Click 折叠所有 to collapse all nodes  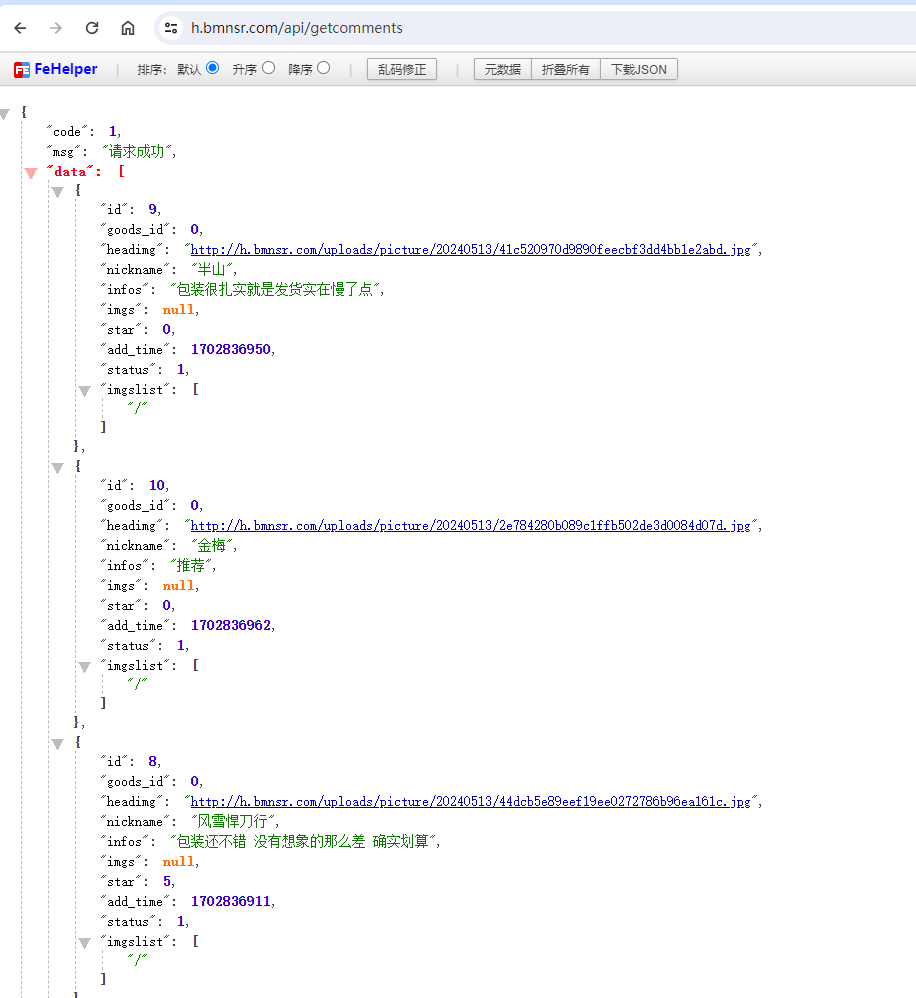point(565,69)
